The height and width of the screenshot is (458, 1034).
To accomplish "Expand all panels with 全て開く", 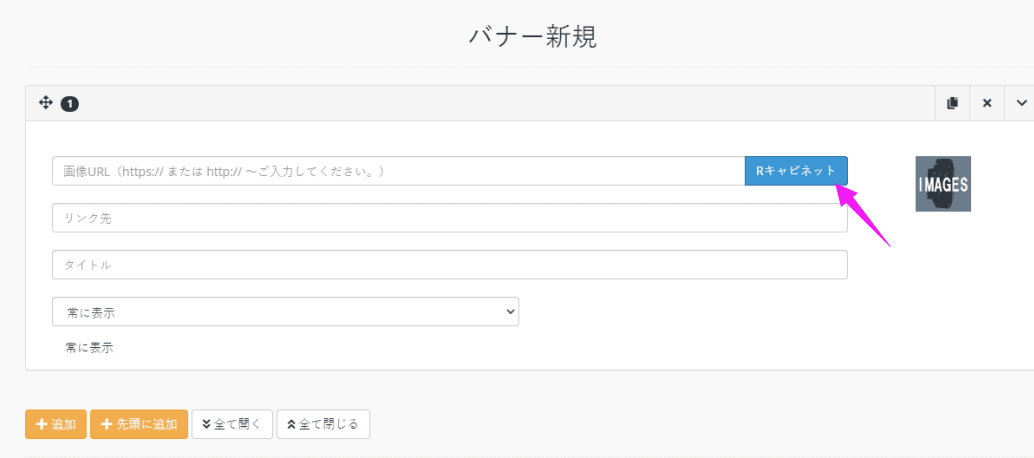I will pos(232,424).
